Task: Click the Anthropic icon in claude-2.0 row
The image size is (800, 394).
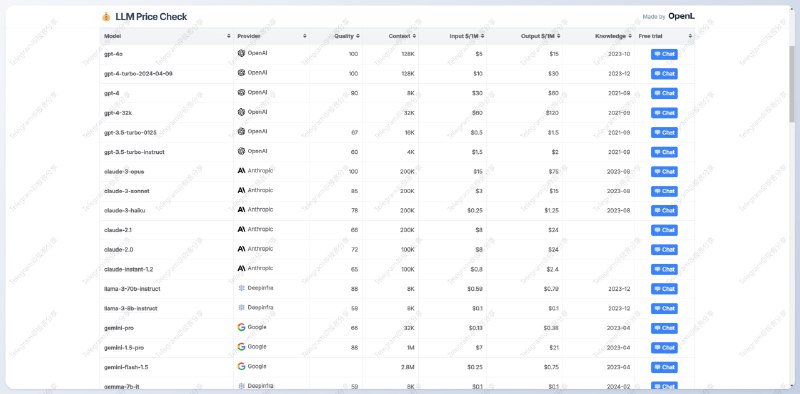Action: click(241, 249)
